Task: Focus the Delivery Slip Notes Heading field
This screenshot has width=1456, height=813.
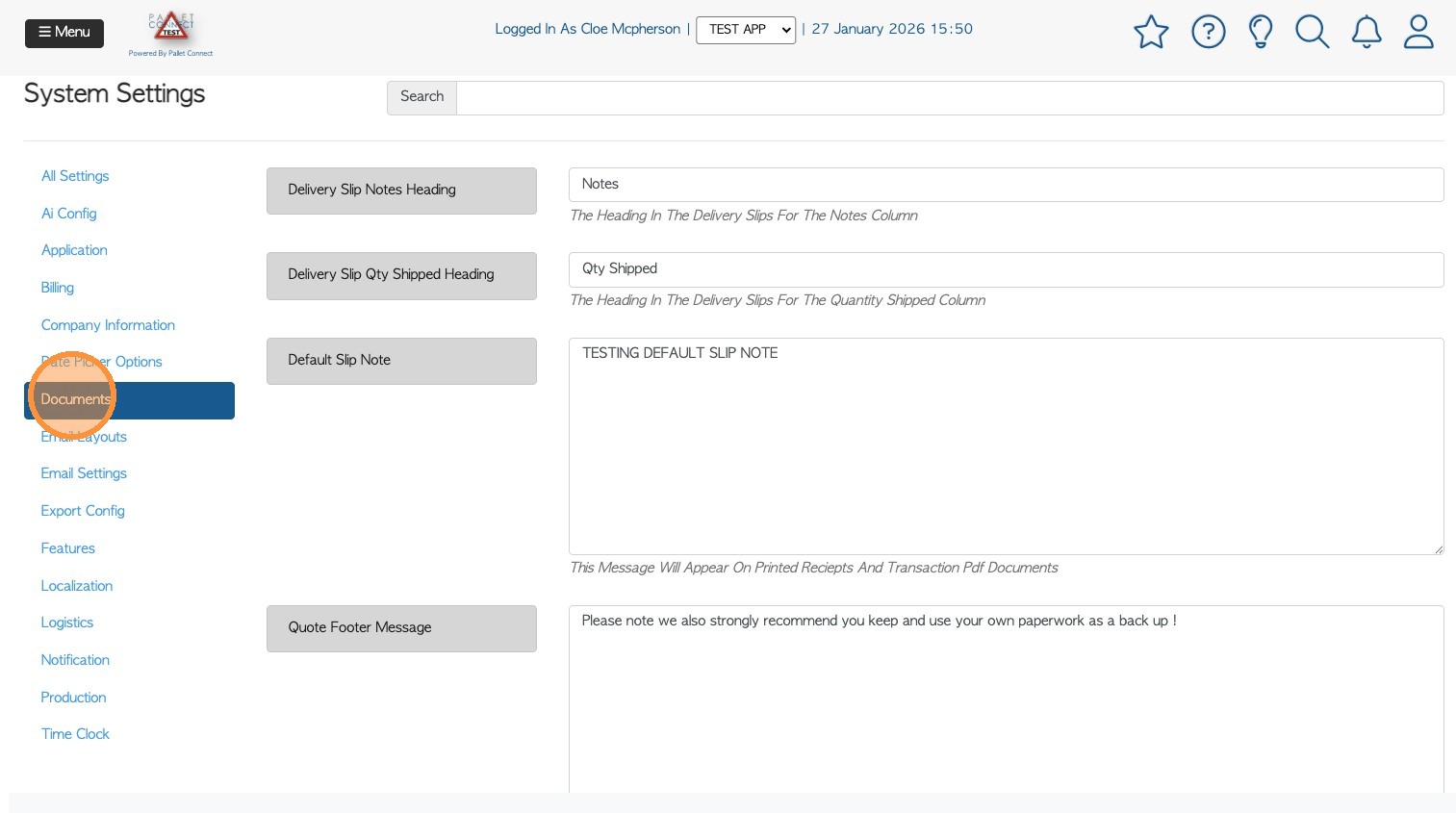Action: coord(1006,185)
